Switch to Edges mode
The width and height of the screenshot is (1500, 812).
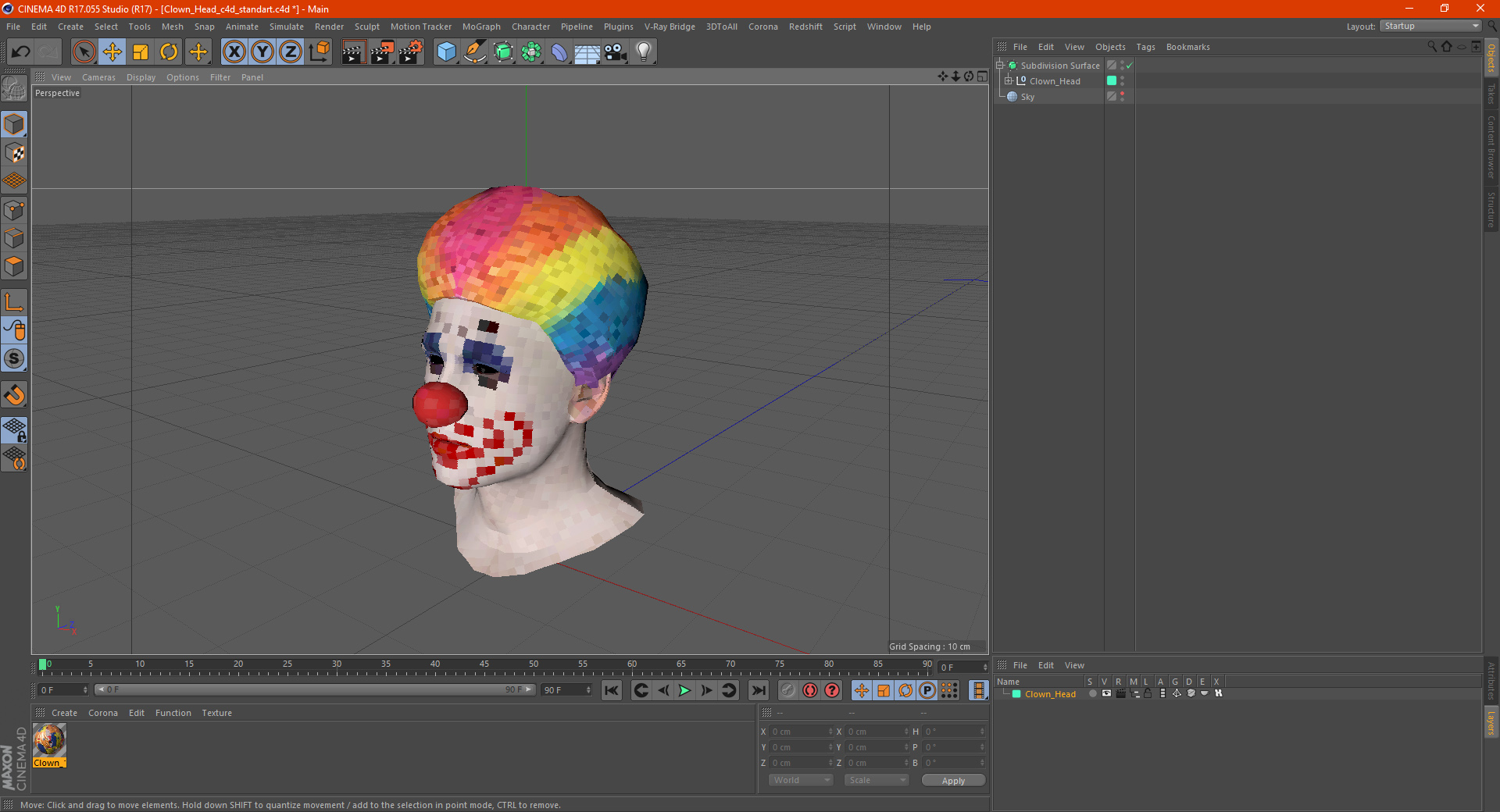(14, 238)
